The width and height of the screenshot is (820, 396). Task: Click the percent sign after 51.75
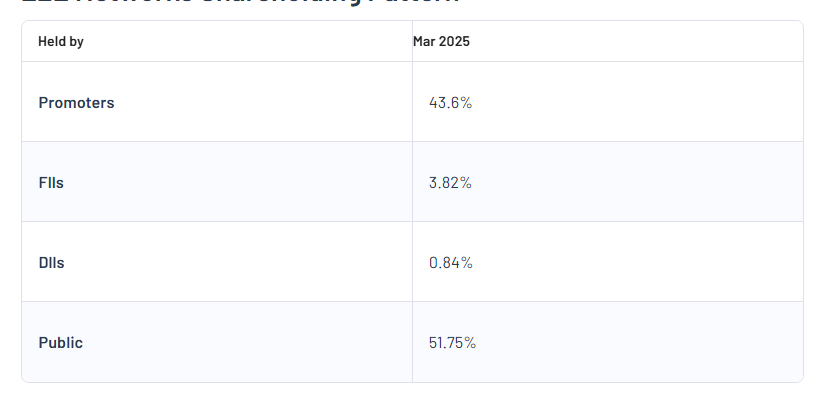[x=470, y=343]
